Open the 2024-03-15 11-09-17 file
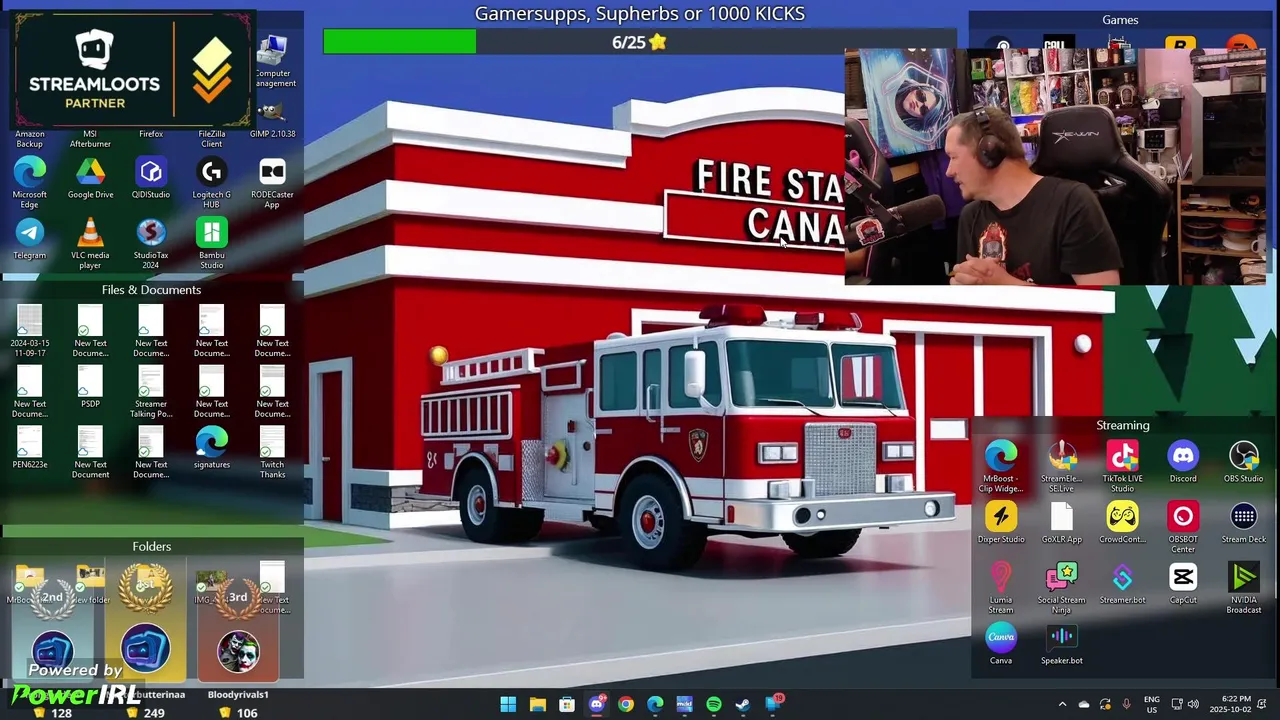Image resolution: width=1280 pixels, height=720 pixels. pos(30,331)
